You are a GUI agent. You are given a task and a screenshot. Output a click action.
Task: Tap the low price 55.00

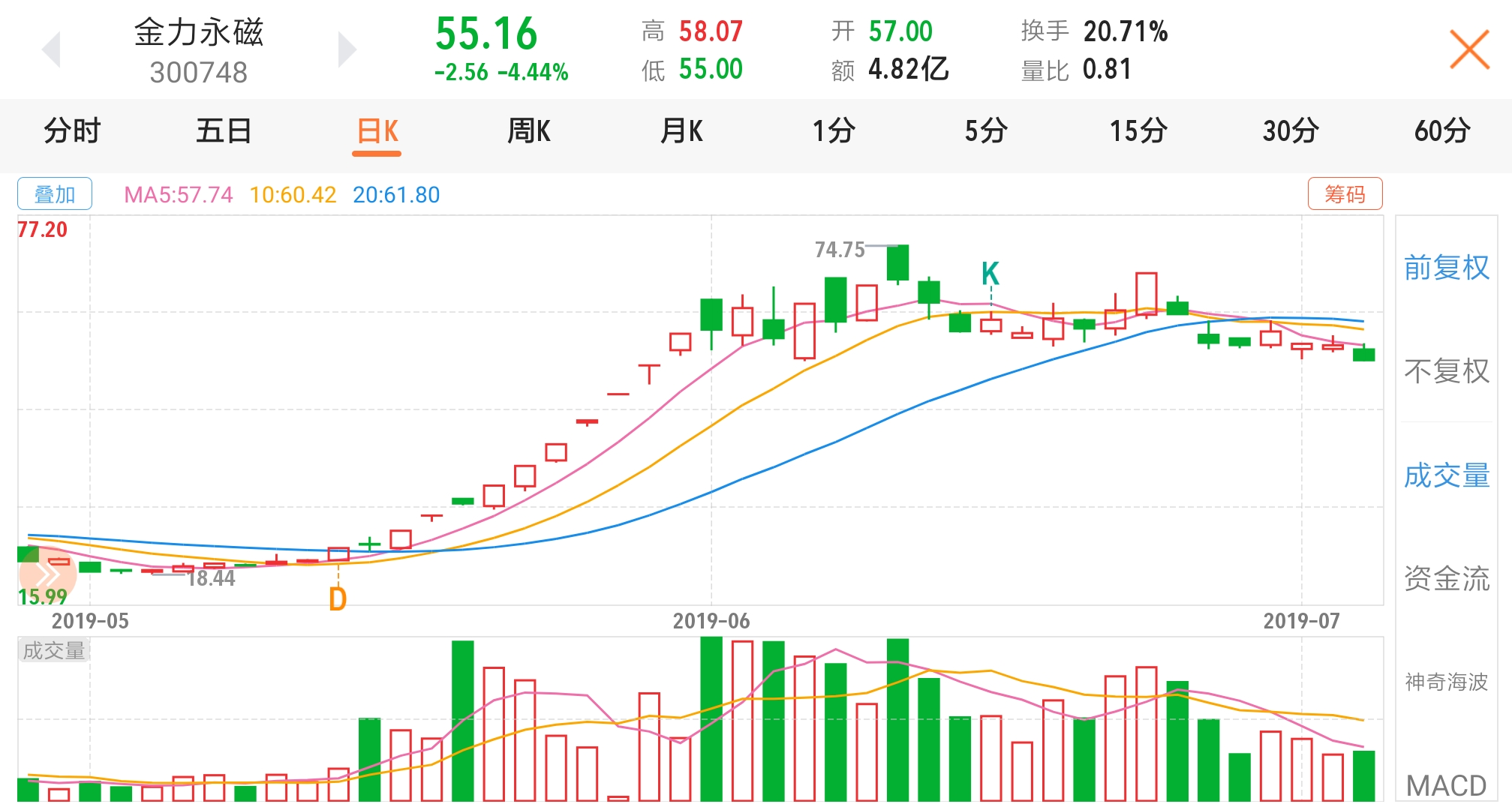(x=711, y=69)
